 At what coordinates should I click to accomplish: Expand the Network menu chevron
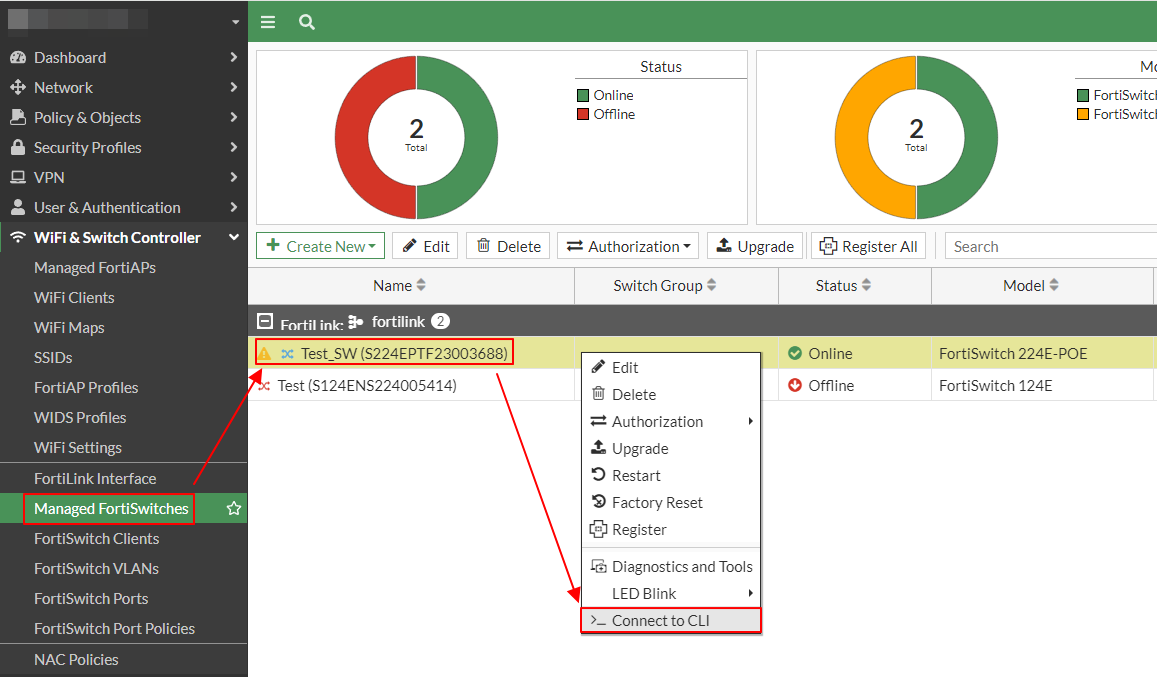[234, 87]
